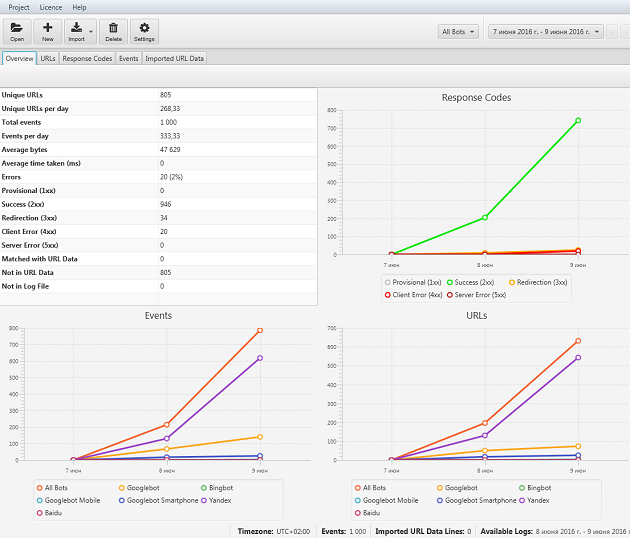This screenshot has width=630, height=538.
Task: Open the Help menu
Action: 79,7
